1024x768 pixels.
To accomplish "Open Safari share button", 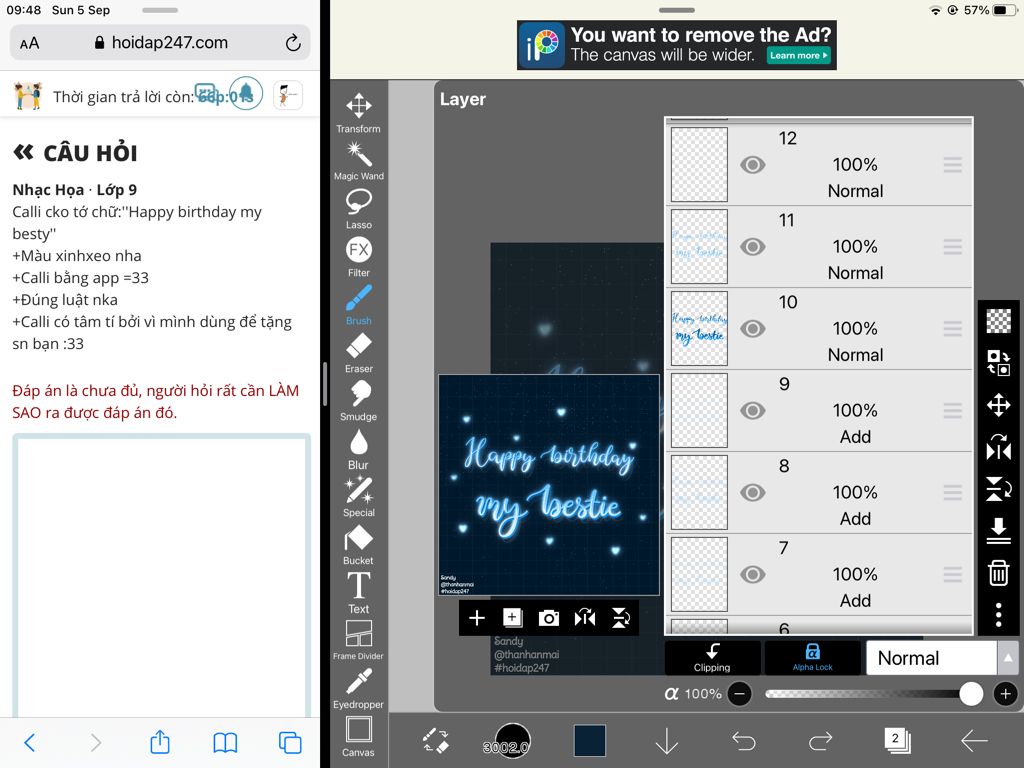I will tap(160, 742).
